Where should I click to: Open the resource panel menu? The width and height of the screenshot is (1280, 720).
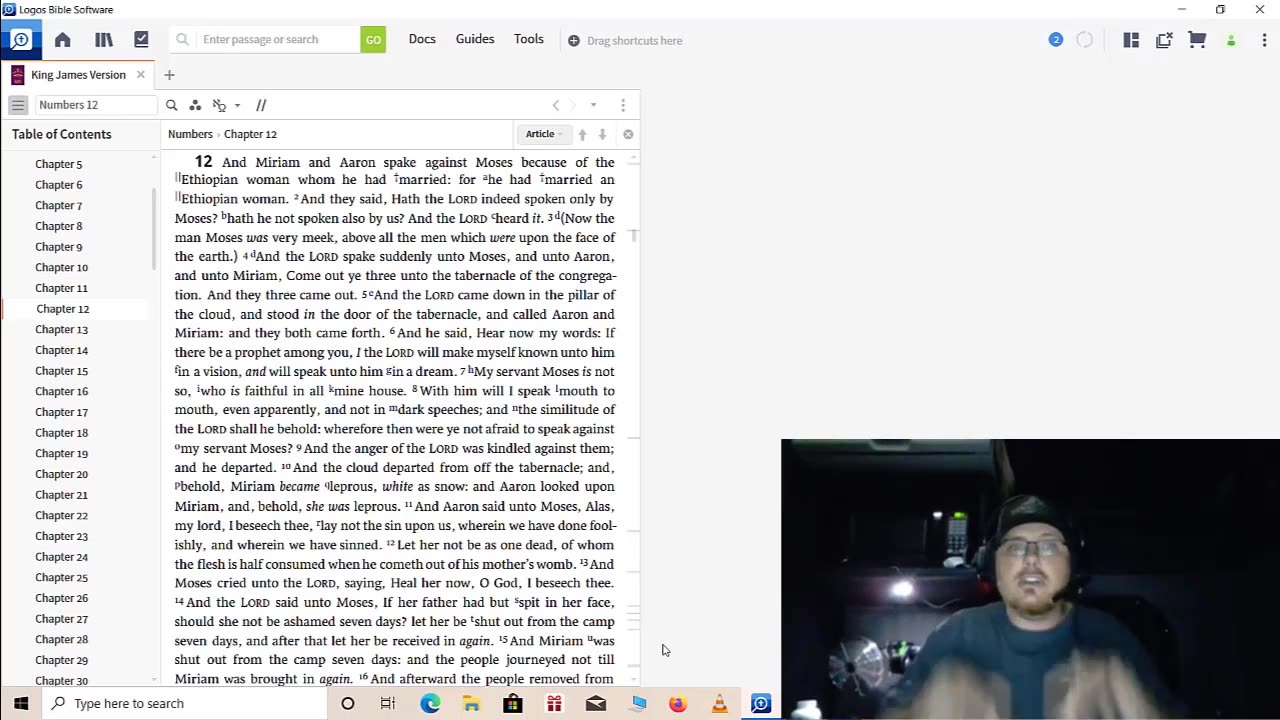point(623,105)
